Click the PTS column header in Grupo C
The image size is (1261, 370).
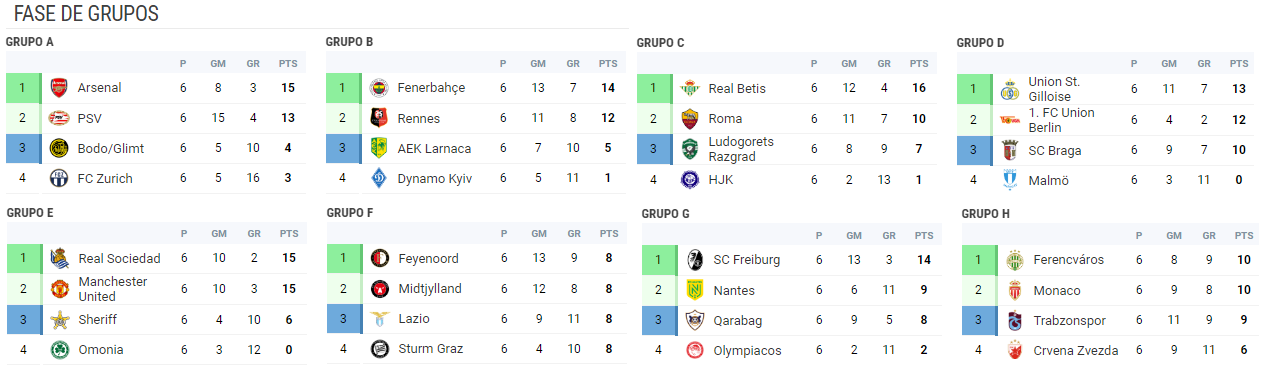919,64
